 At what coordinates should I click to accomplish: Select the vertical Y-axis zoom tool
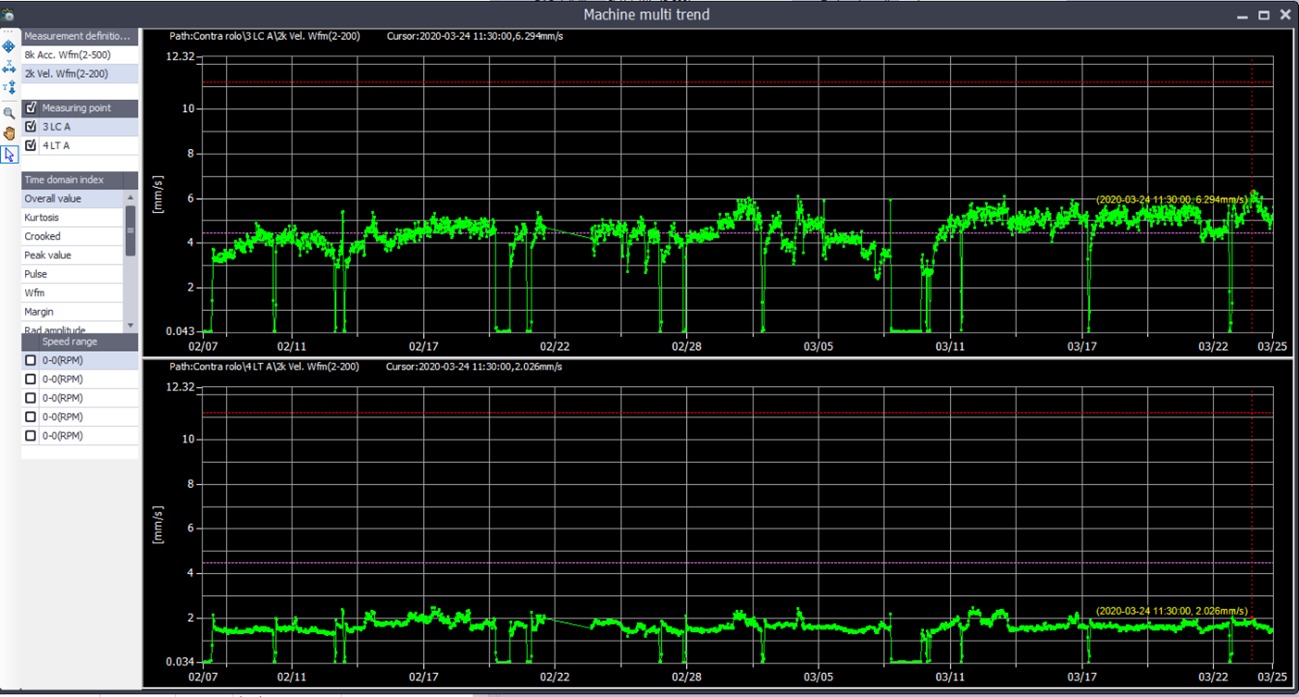(9, 88)
